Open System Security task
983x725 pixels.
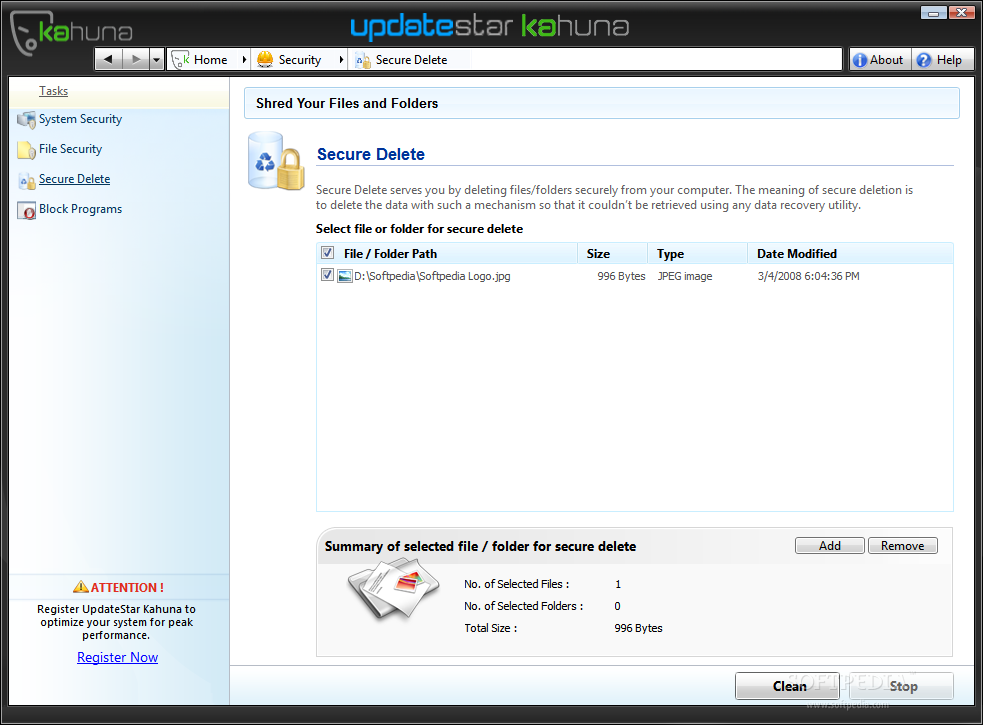coord(80,119)
